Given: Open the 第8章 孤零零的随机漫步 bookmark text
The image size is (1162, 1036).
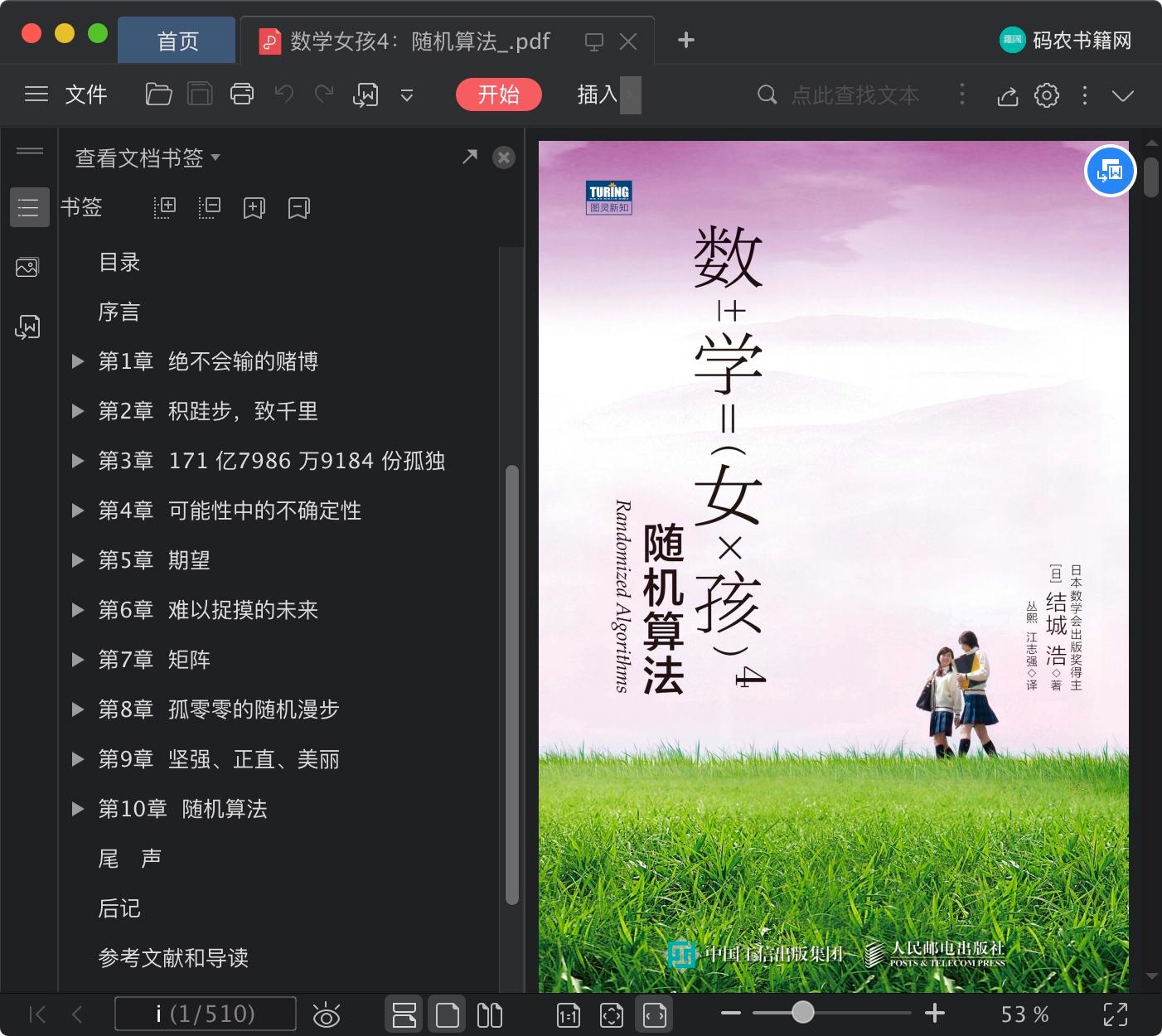Looking at the screenshot, I should tap(219, 709).
